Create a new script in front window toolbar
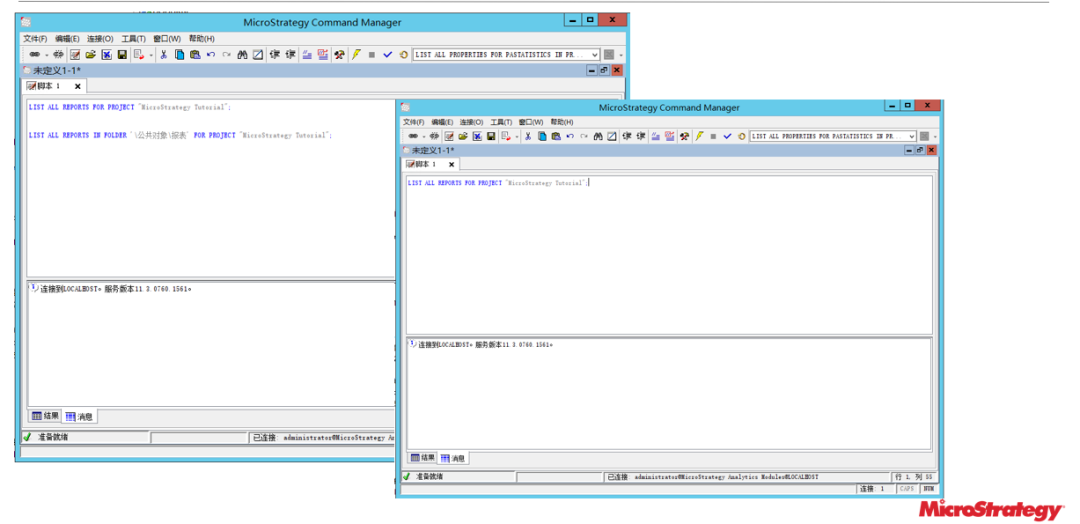Screen dimensions: 1080x524 pyautogui.click(x=448, y=136)
